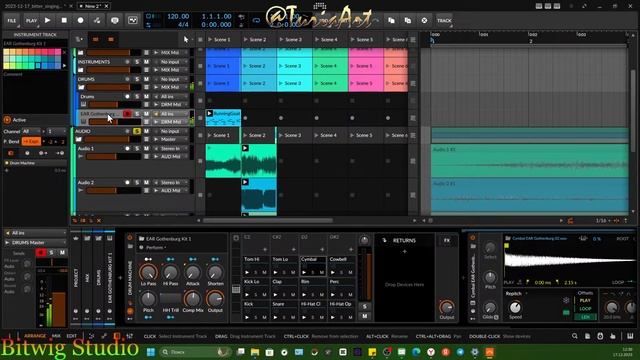Open the 'AUD Mst' output dropdown on Audio 2

[x=171, y=191]
